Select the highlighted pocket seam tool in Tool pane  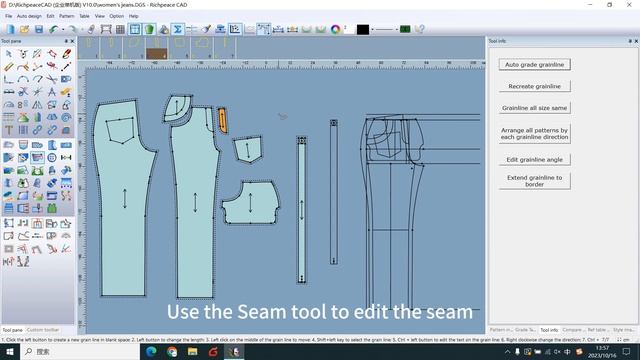[x=37, y=157]
